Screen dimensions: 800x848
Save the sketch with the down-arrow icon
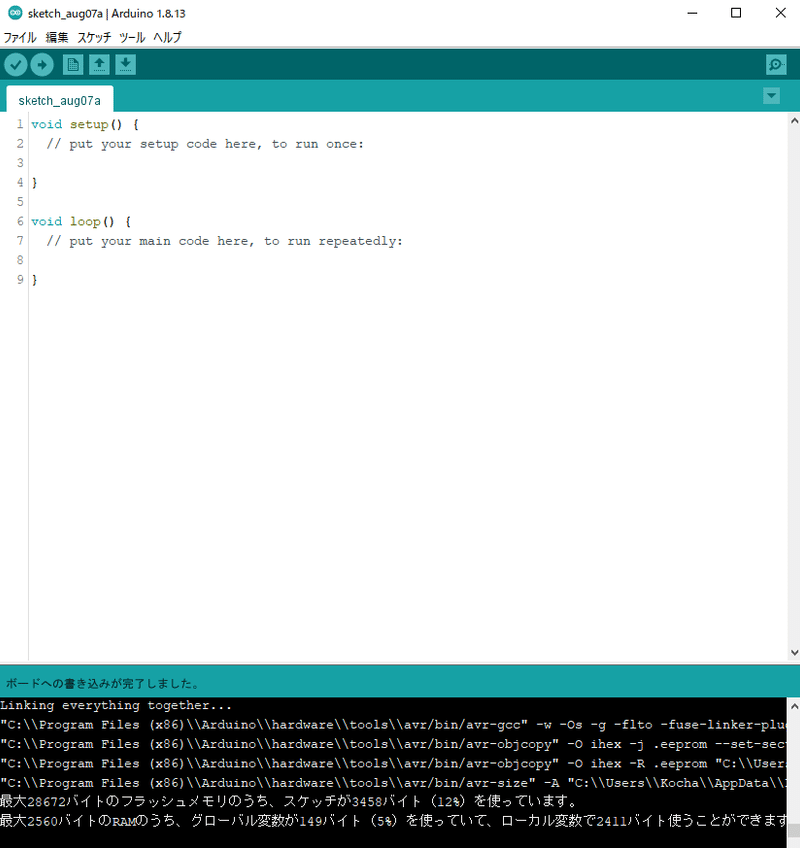click(125, 65)
